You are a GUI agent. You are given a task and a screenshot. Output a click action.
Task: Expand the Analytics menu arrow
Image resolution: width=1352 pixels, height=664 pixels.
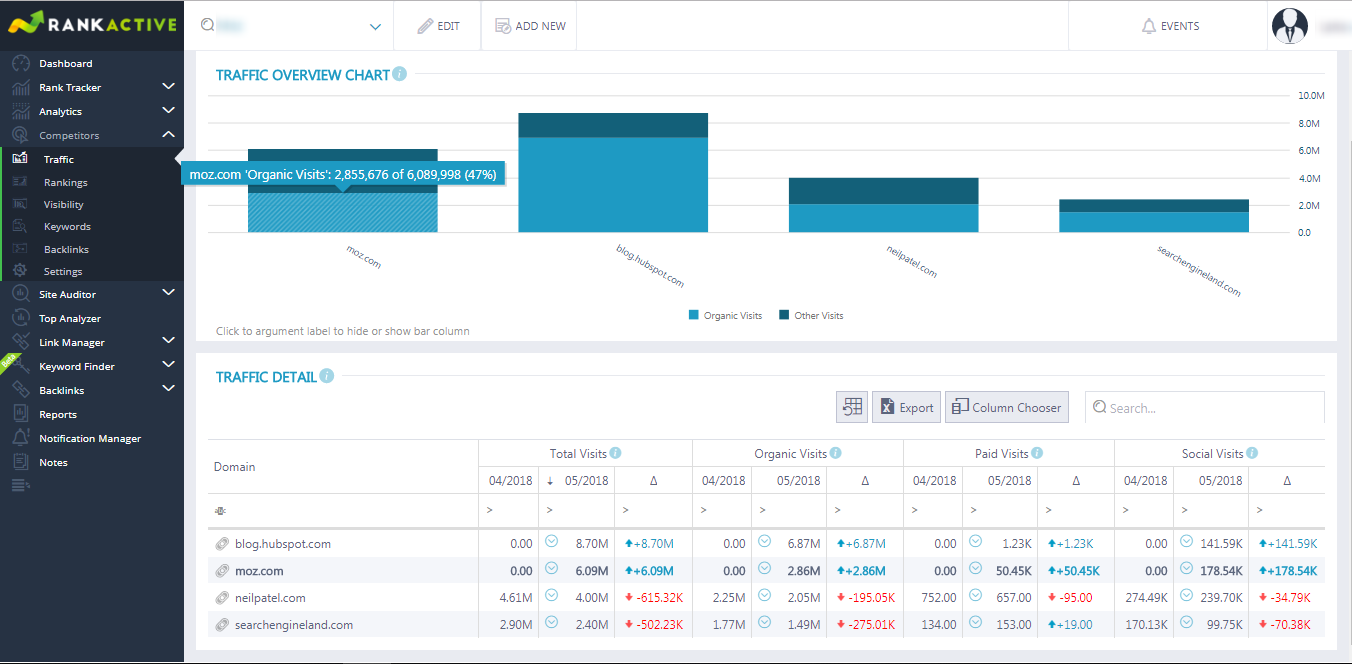click(x=168, y=110)
